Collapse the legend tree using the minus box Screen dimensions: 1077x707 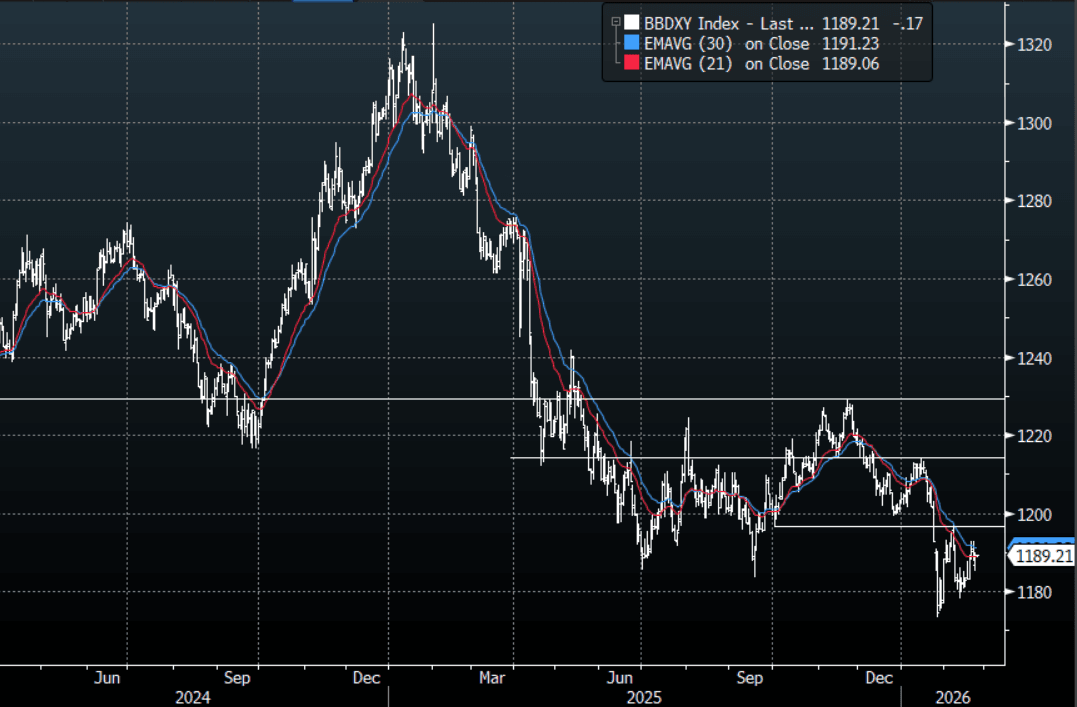(616, 21)
